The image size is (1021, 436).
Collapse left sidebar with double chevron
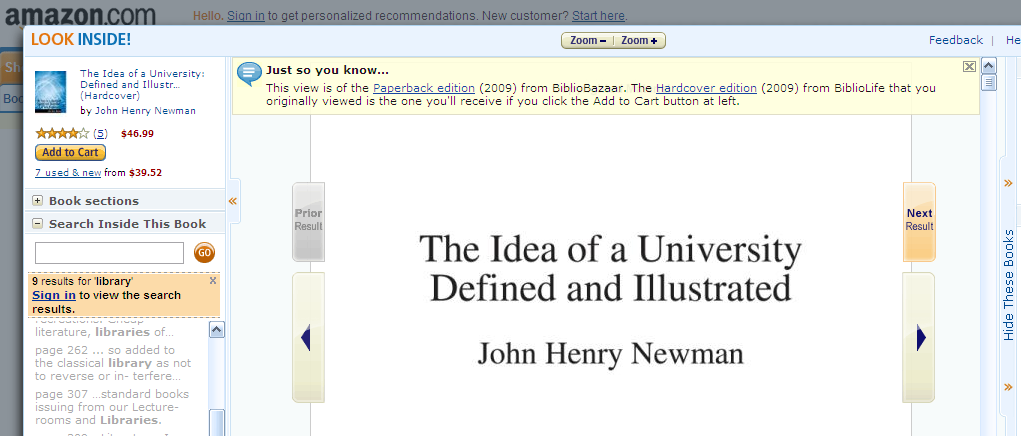[232, 201]
